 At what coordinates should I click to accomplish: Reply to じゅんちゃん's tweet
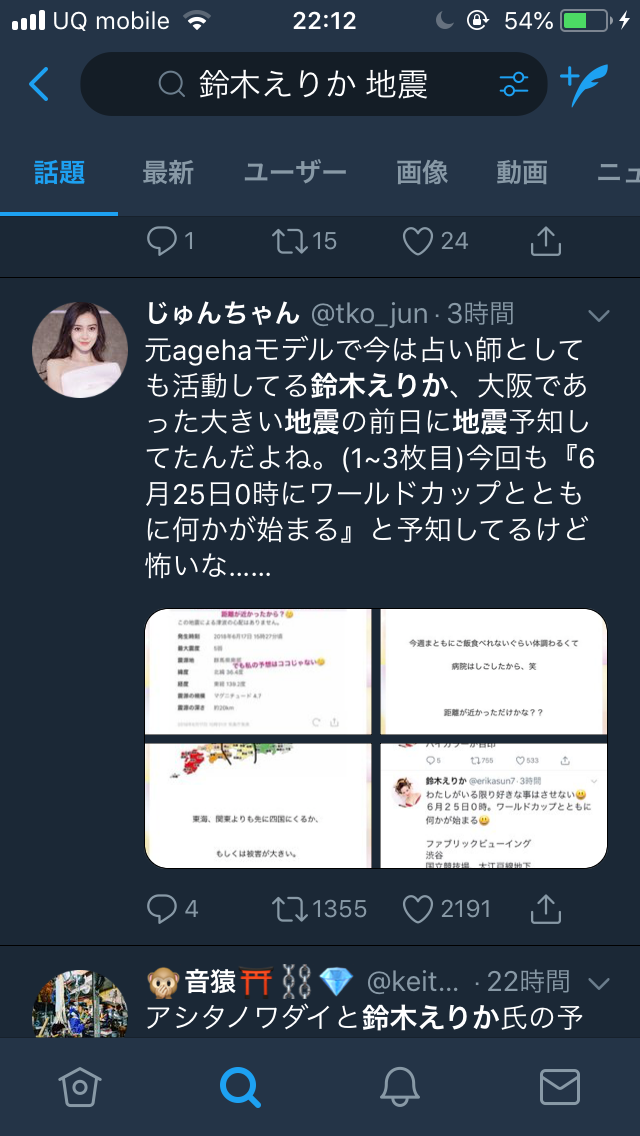point(161,909)
